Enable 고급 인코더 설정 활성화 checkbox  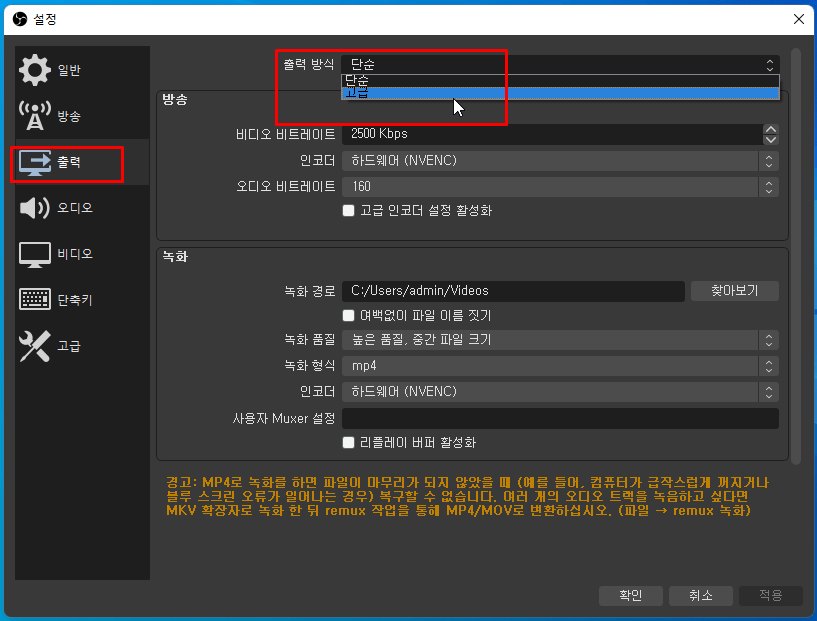tap(349, 210)
